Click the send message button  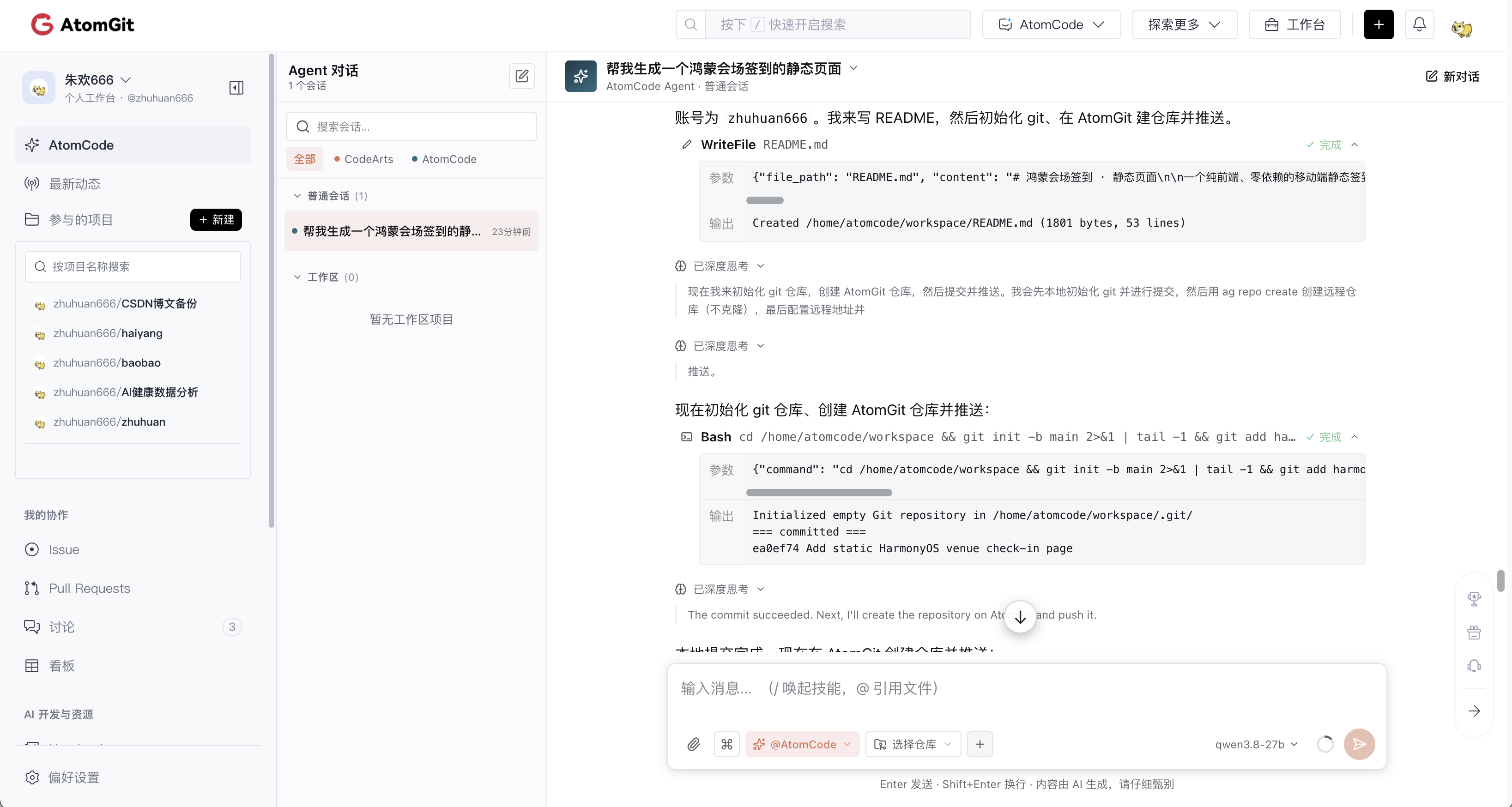(1360, 744)
